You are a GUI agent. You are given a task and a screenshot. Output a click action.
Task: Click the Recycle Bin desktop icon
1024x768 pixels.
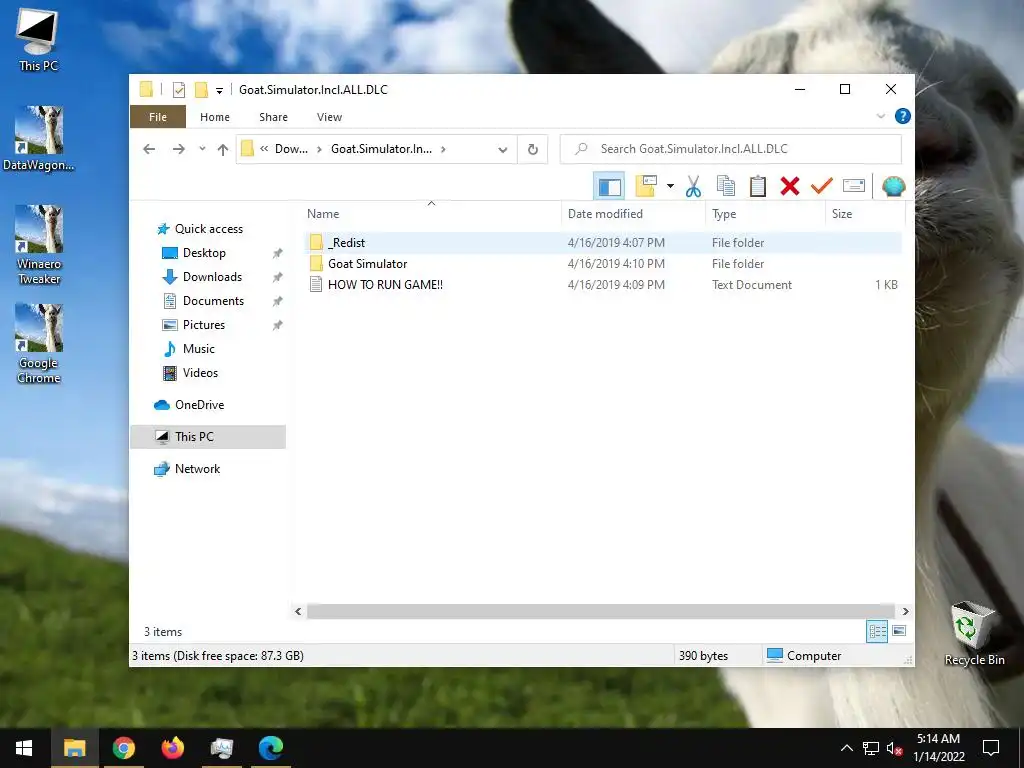pos(974,633)
